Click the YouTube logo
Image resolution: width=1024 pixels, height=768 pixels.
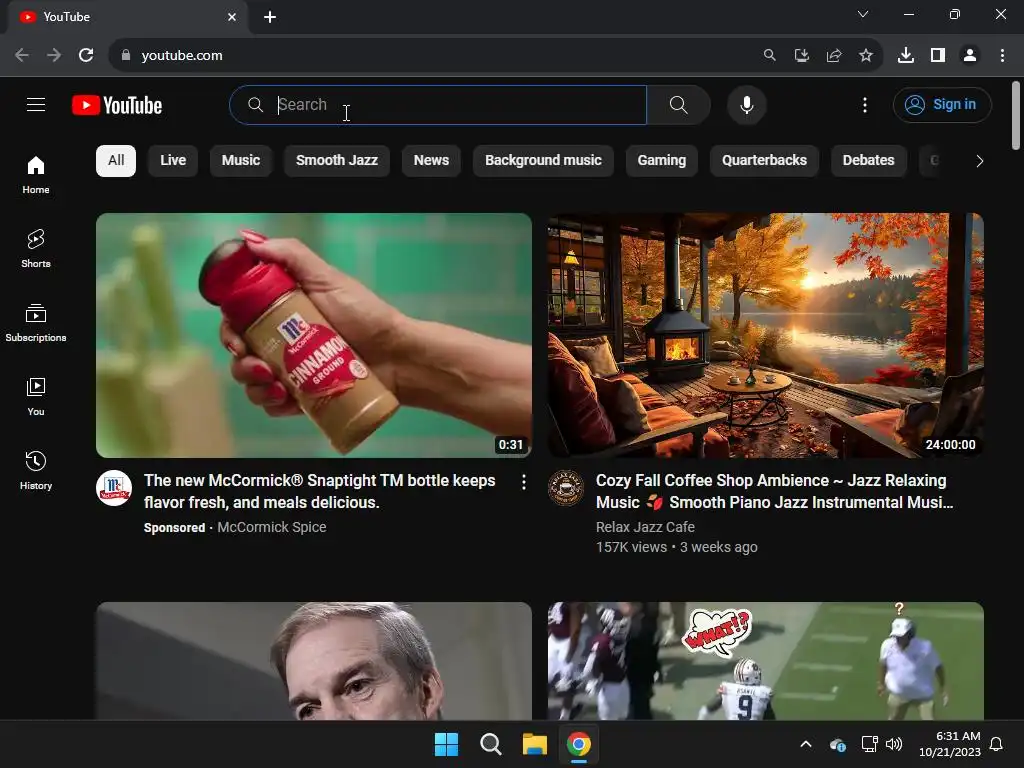pyautogui.click(x=117, y=105)
